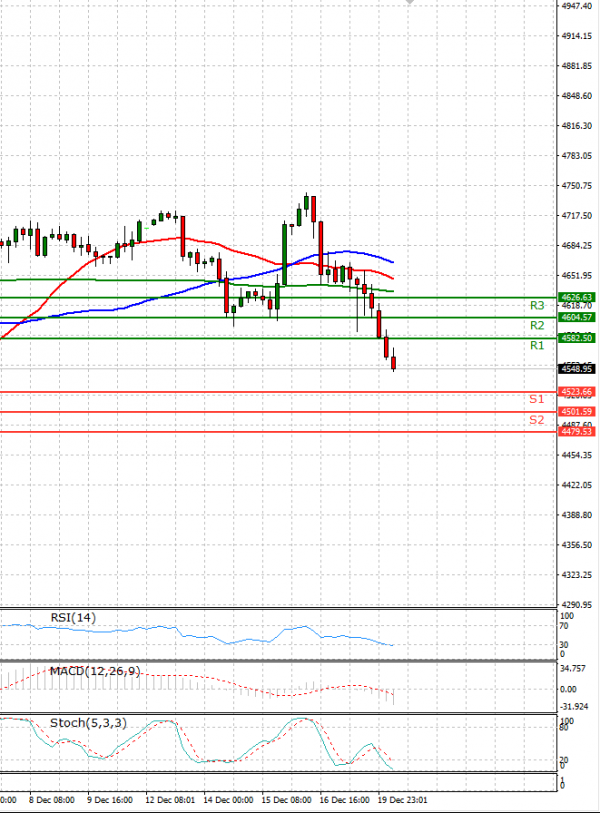Select the S2 support label
600x813 pixels.
pyautogui.click(x=537, y=420)
